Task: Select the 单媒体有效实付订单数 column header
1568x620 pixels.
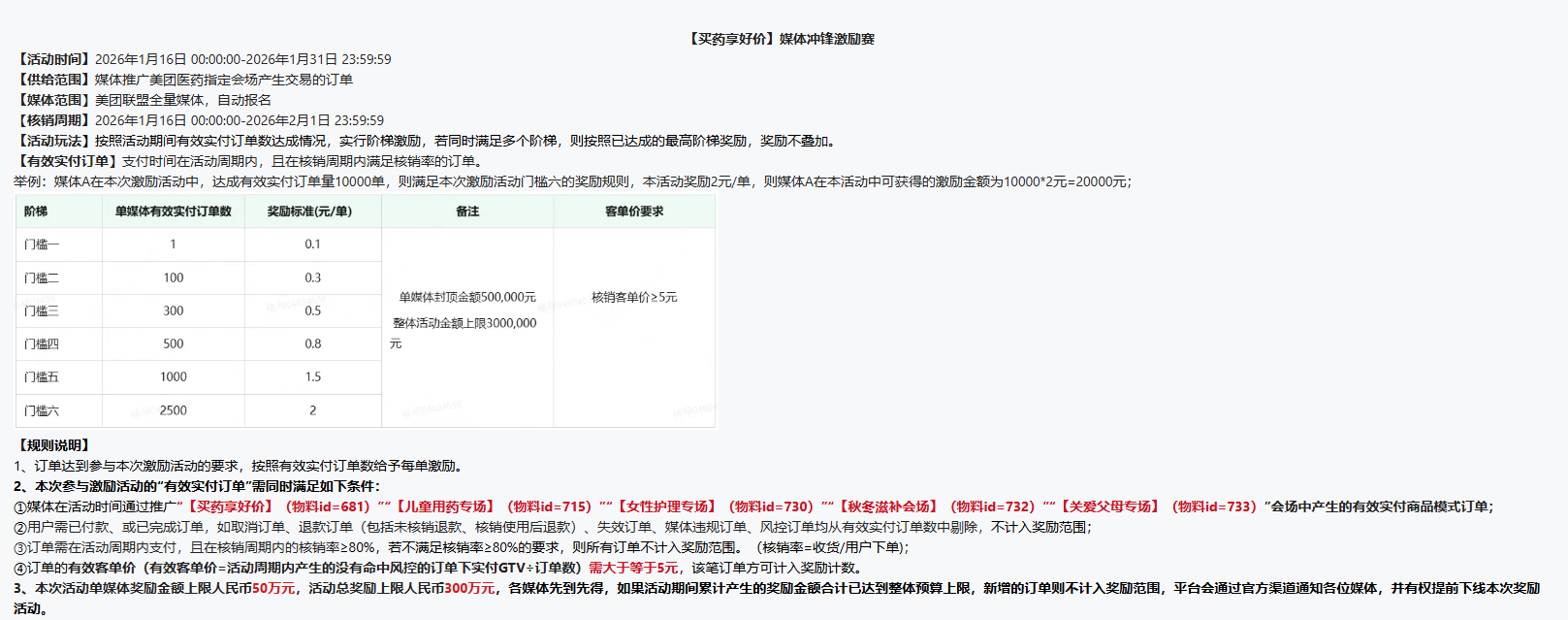Action: [173, 212]
